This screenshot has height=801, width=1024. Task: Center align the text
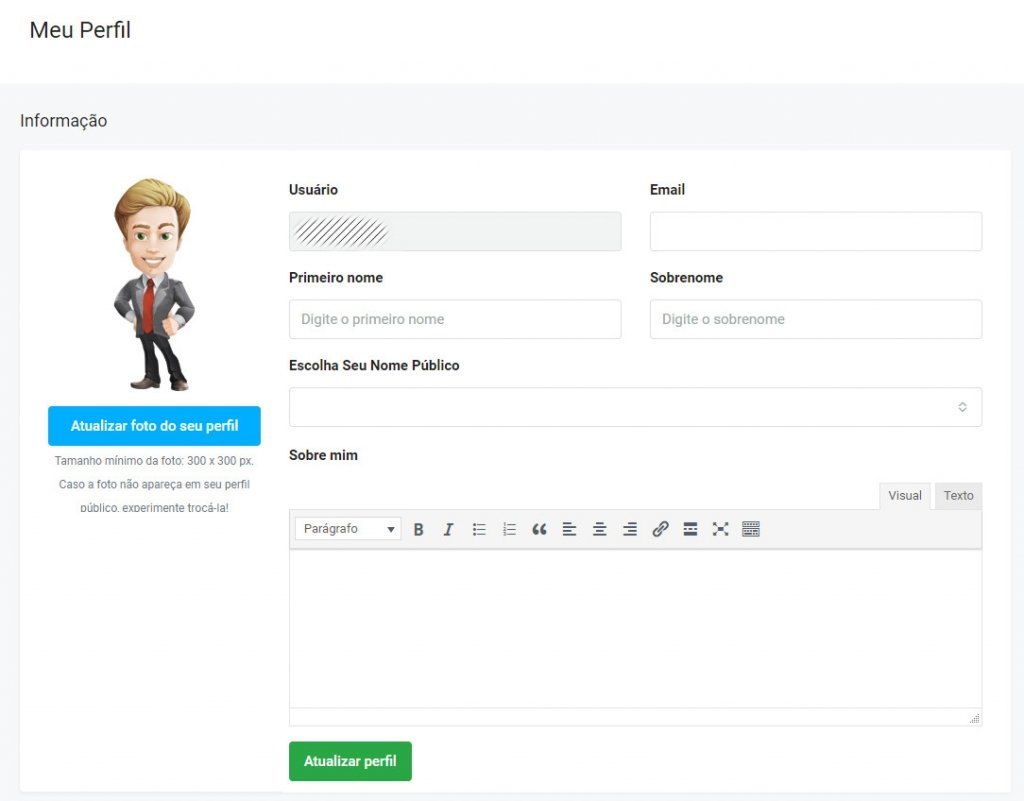pos(600,530)
